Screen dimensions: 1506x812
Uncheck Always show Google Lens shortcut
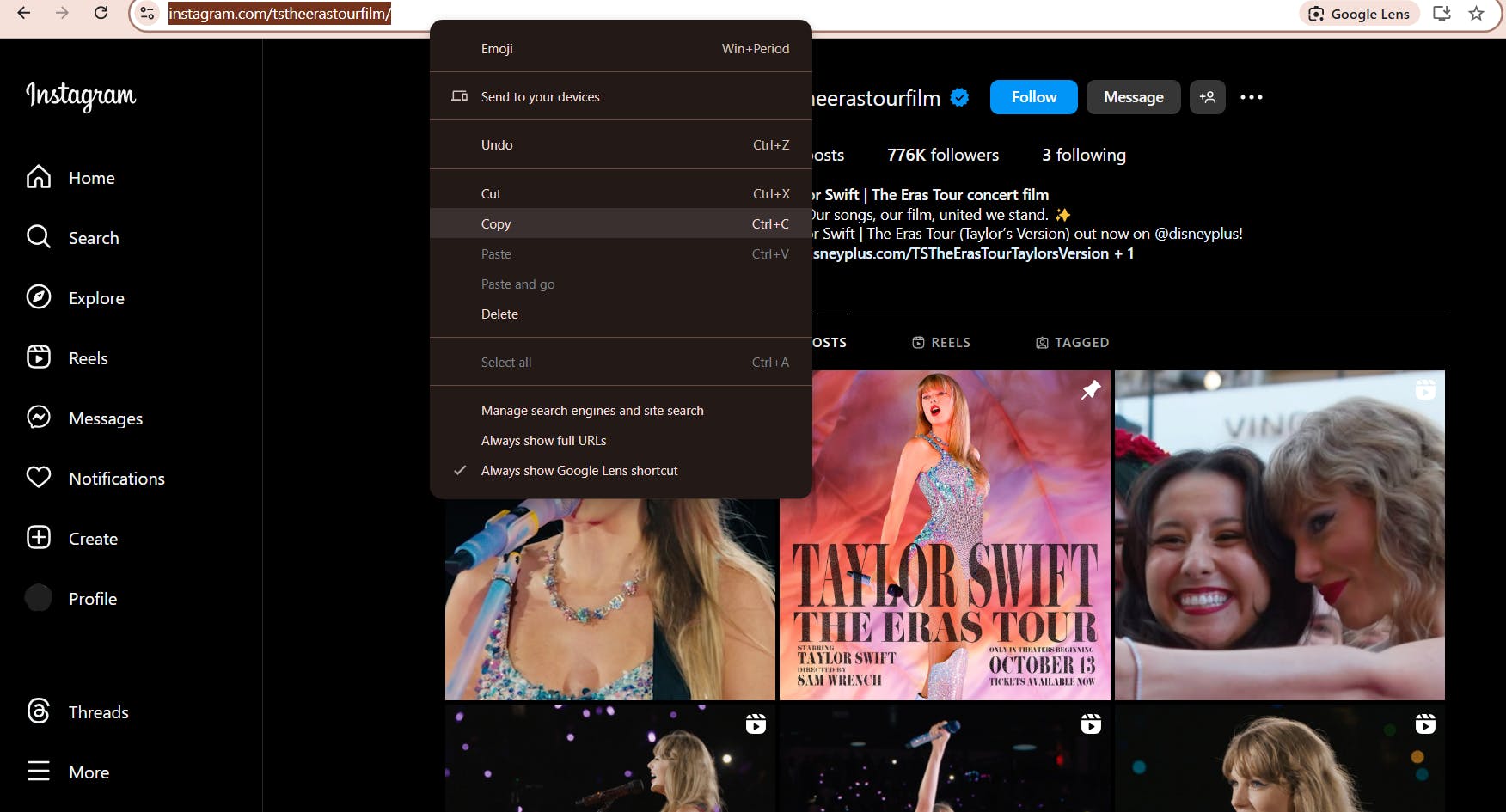621,471
